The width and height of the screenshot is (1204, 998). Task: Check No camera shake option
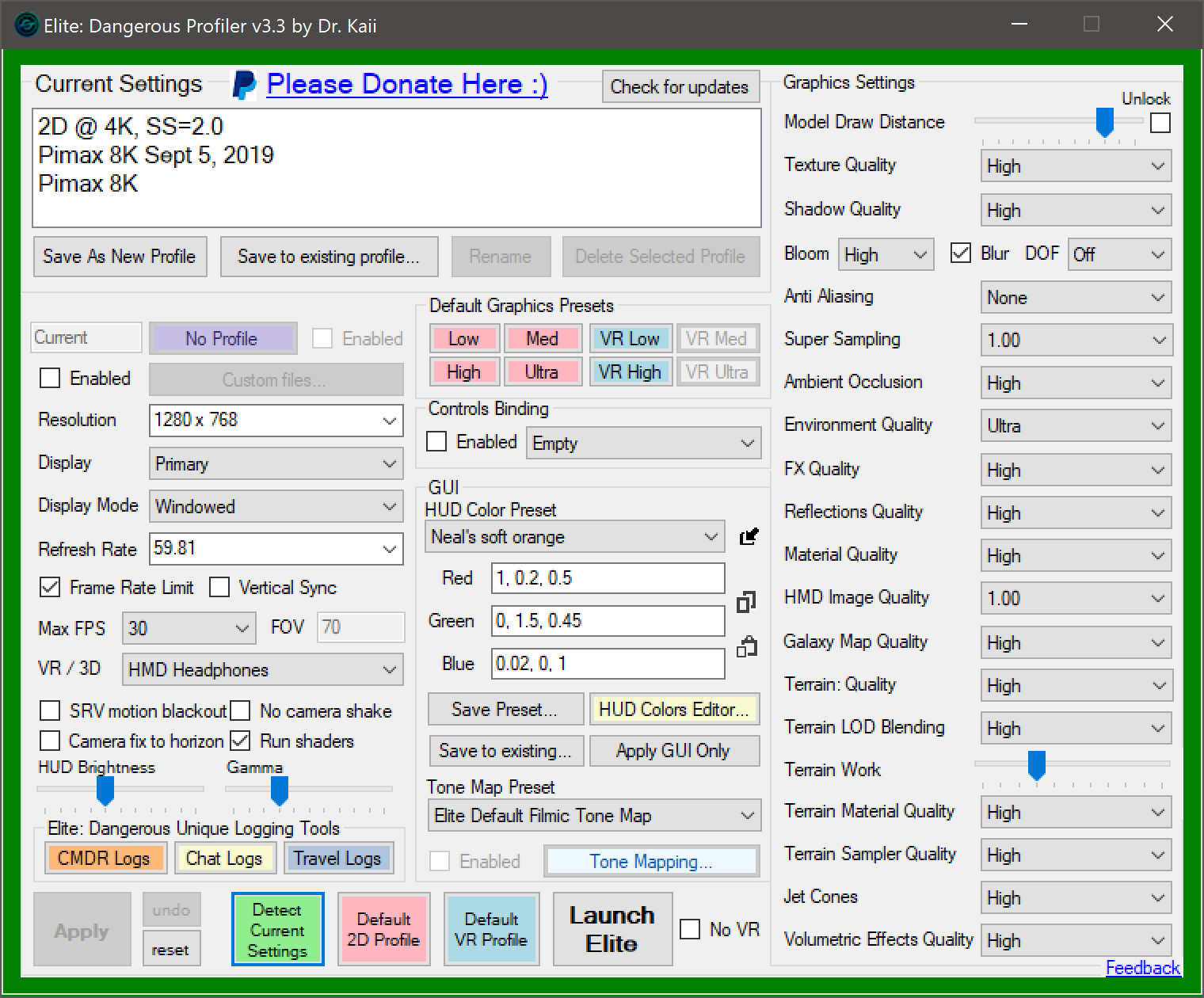(240, 710)
